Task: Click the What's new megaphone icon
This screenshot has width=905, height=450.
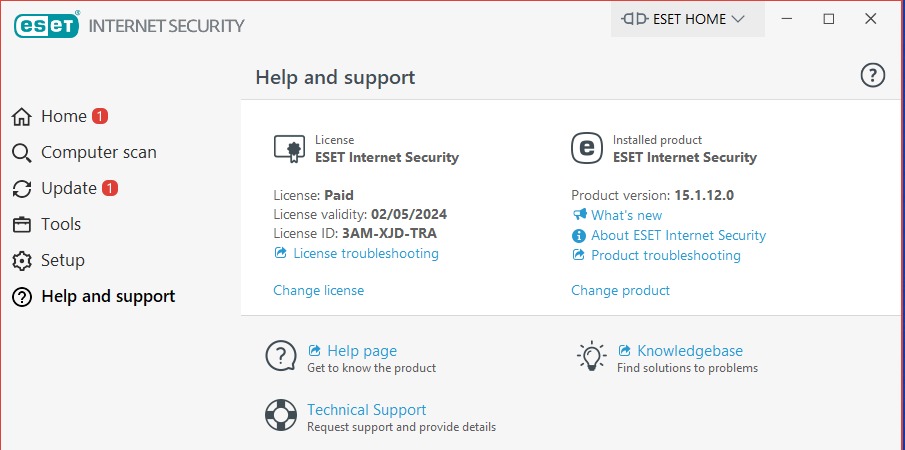Action: [579, 215]
